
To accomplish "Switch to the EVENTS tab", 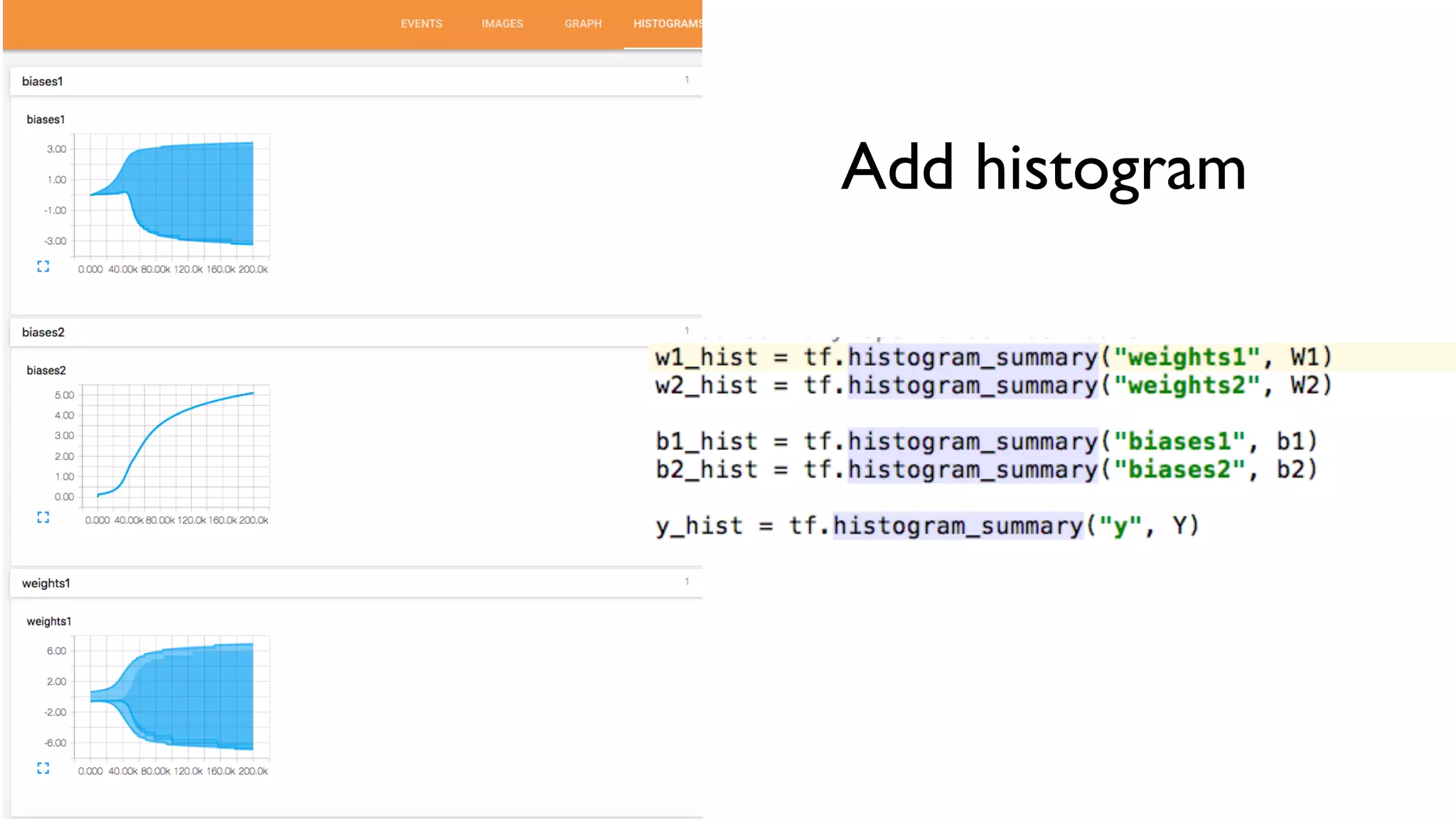I will (421, 23).
